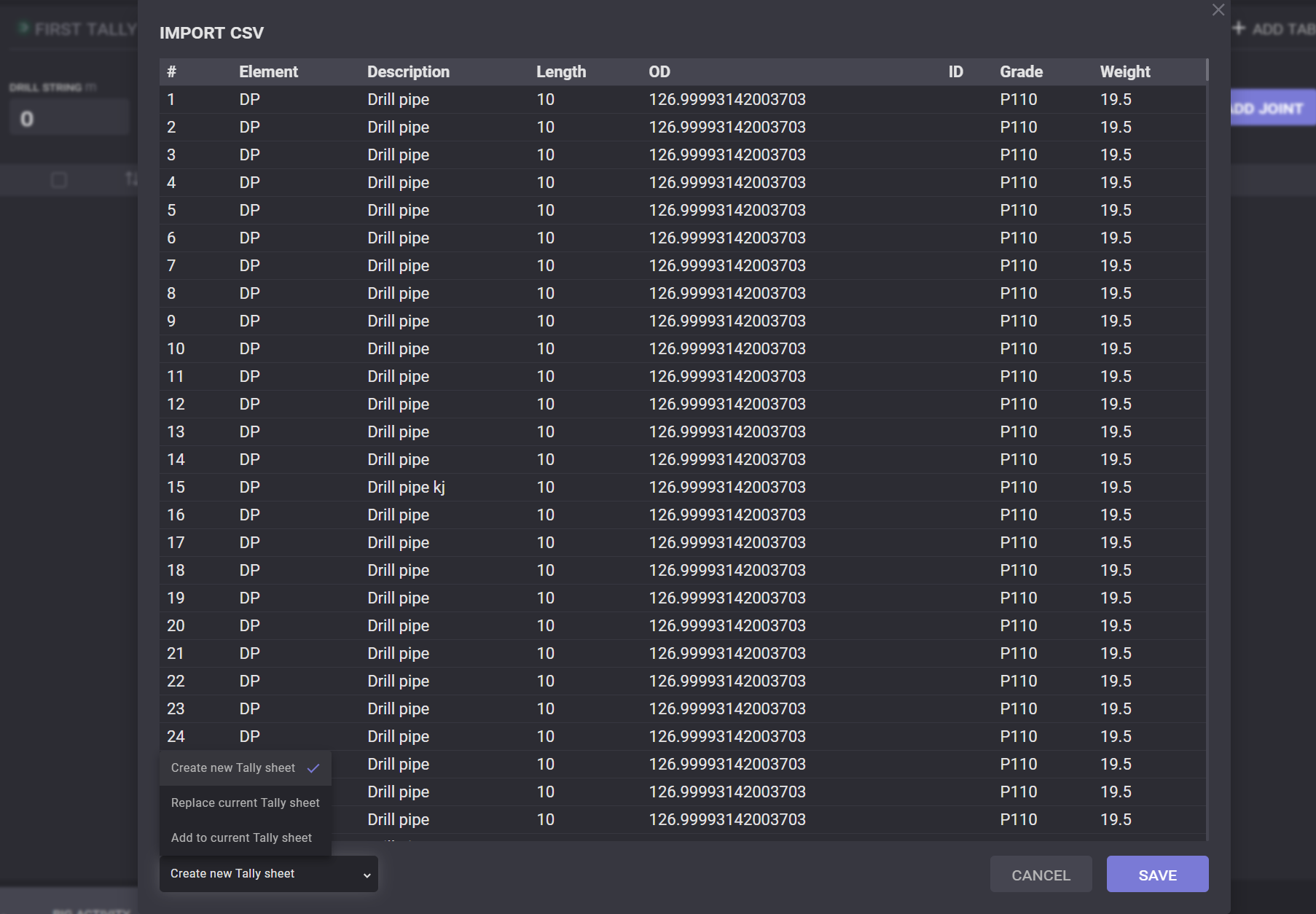Open the import mode combo box at the bottom
The image size is (1316, 914).
point(268,874)
